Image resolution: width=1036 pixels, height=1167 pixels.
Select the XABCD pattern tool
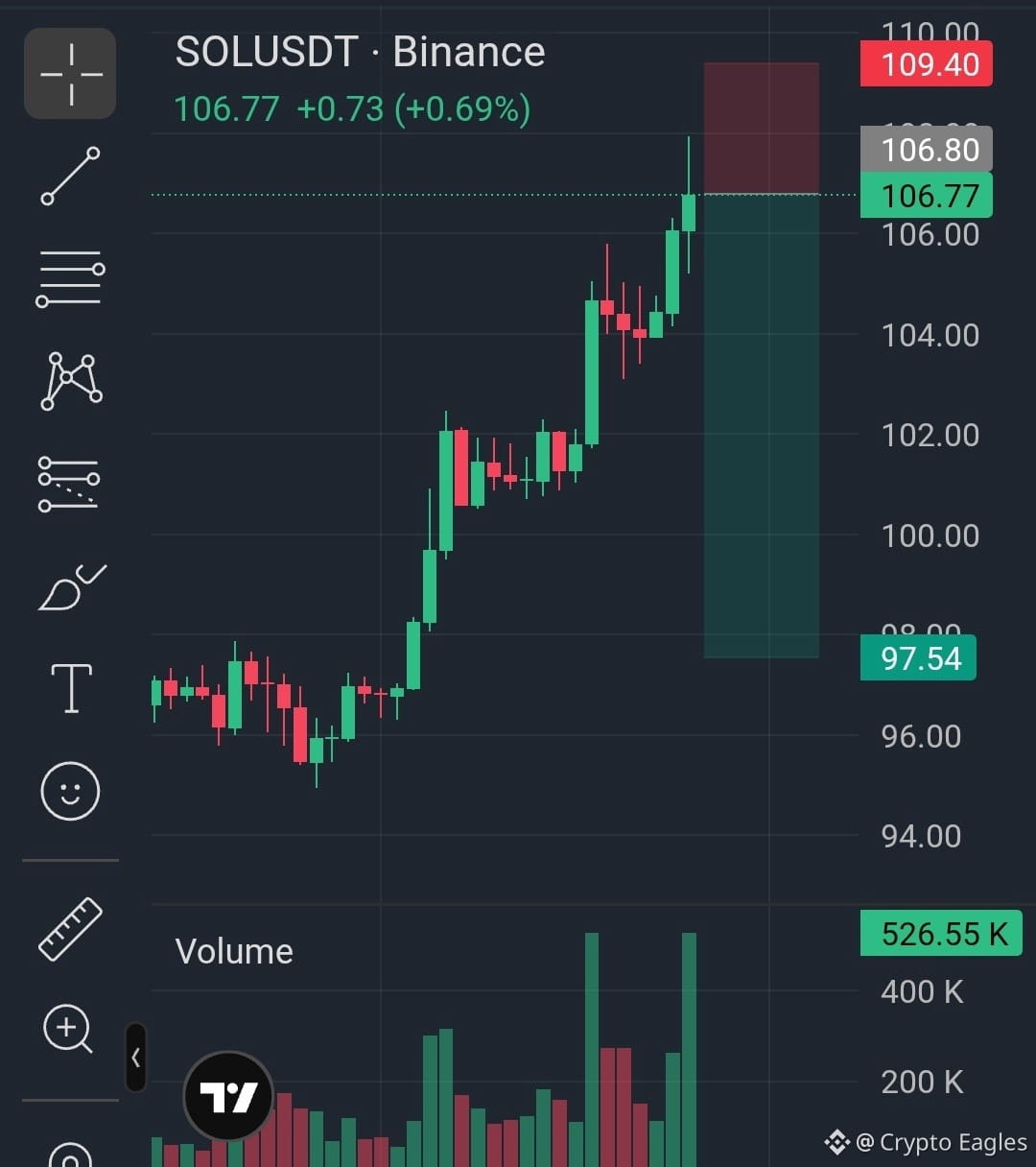[71, 381]
